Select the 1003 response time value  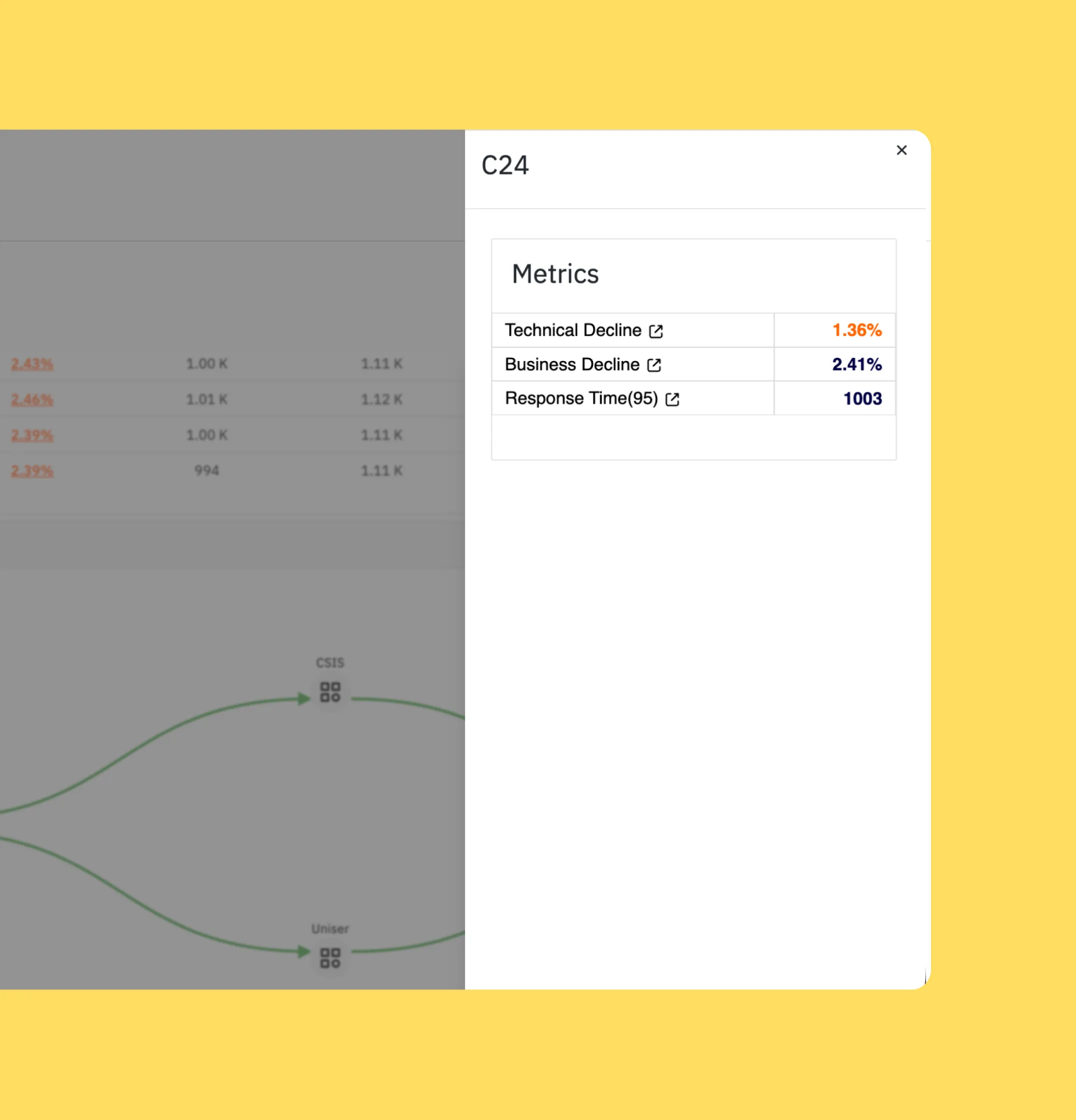coord(861,398)
